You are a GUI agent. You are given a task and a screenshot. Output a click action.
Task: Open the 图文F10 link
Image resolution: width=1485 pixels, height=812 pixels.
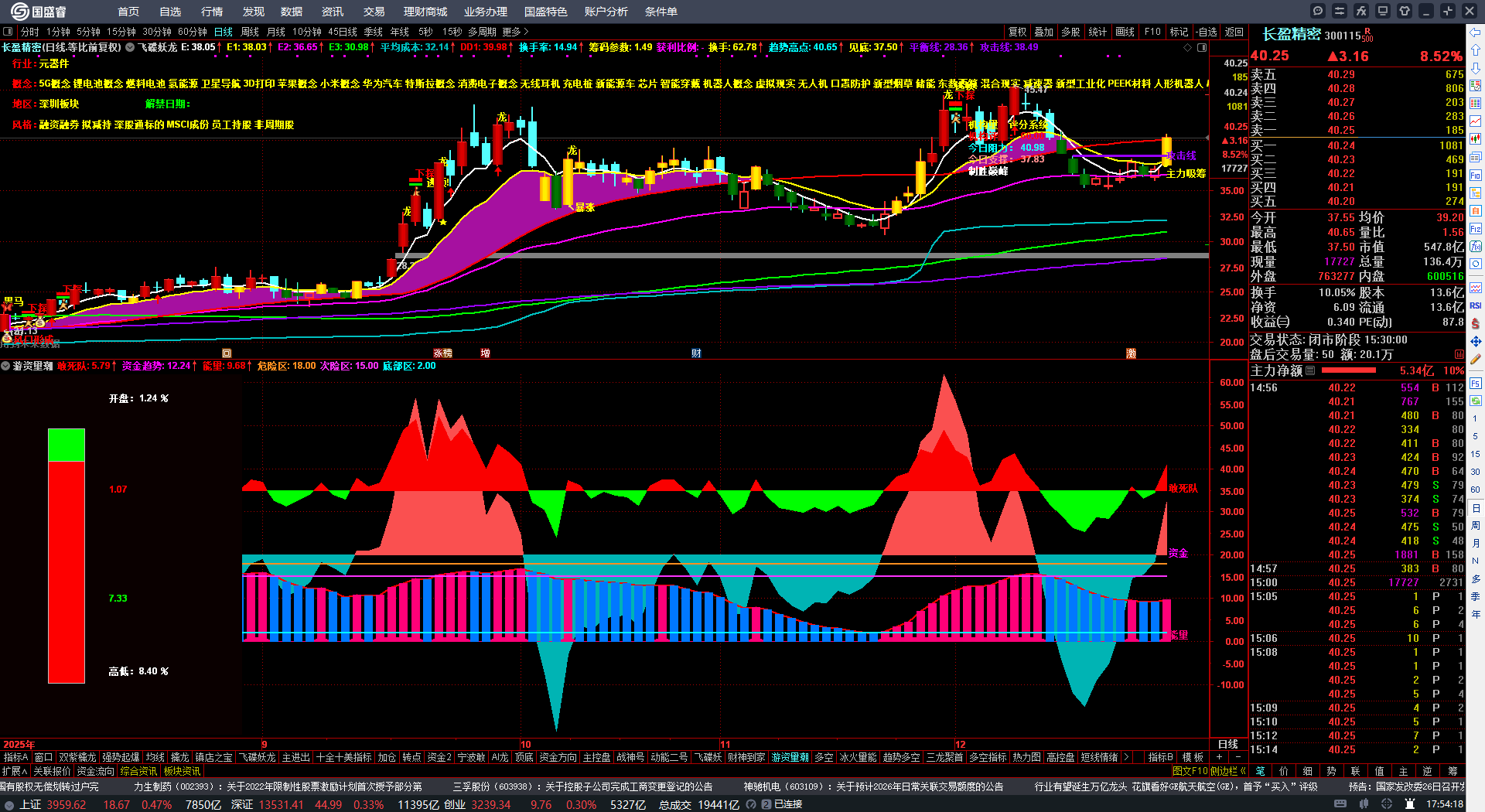tap(1190, 771)
